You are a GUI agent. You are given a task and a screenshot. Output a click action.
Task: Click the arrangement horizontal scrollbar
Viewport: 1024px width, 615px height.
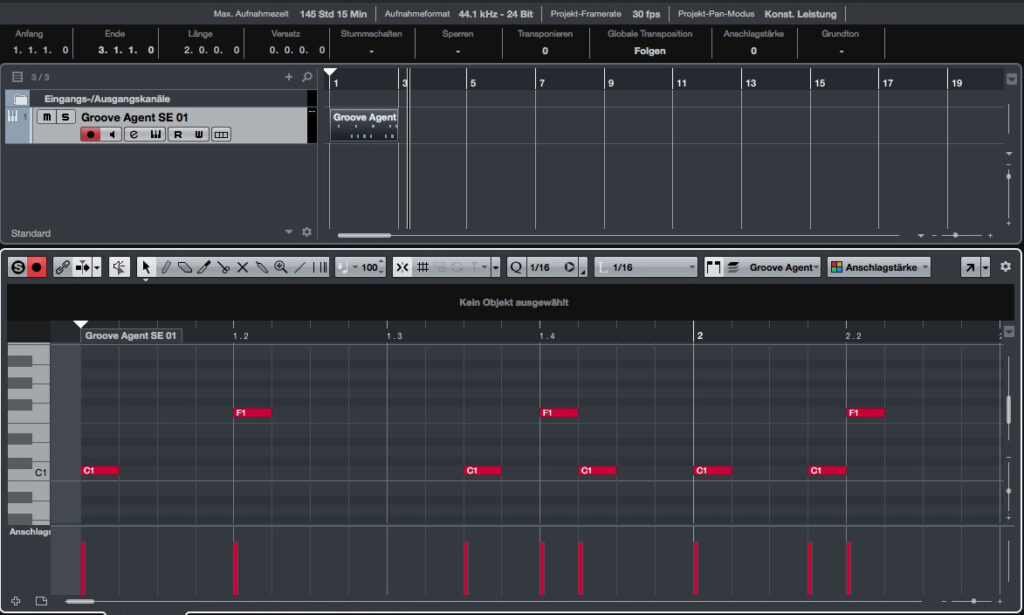pyautogui.click(x=364, y=235)
